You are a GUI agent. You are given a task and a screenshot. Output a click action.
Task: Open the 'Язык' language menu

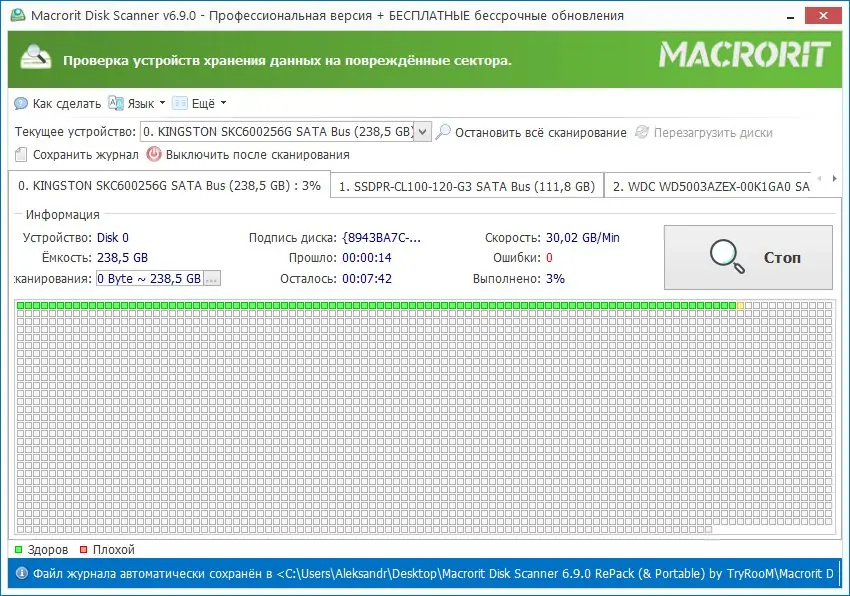pos(137,104)
